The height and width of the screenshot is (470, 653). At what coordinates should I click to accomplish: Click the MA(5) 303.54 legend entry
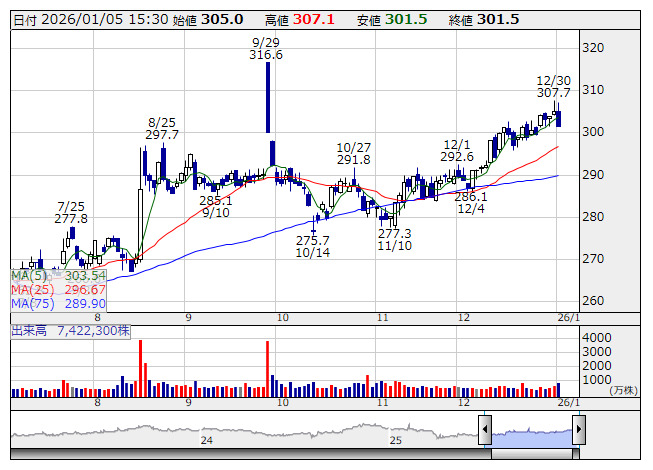tap(58, 276)
